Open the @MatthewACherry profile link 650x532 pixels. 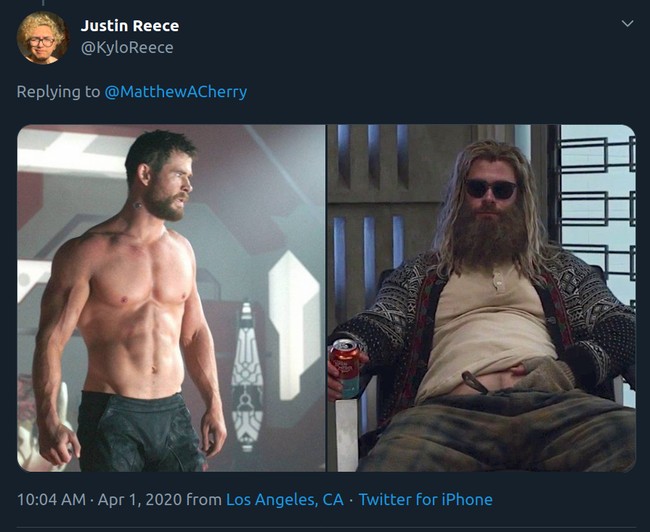(x=176, y=92)
